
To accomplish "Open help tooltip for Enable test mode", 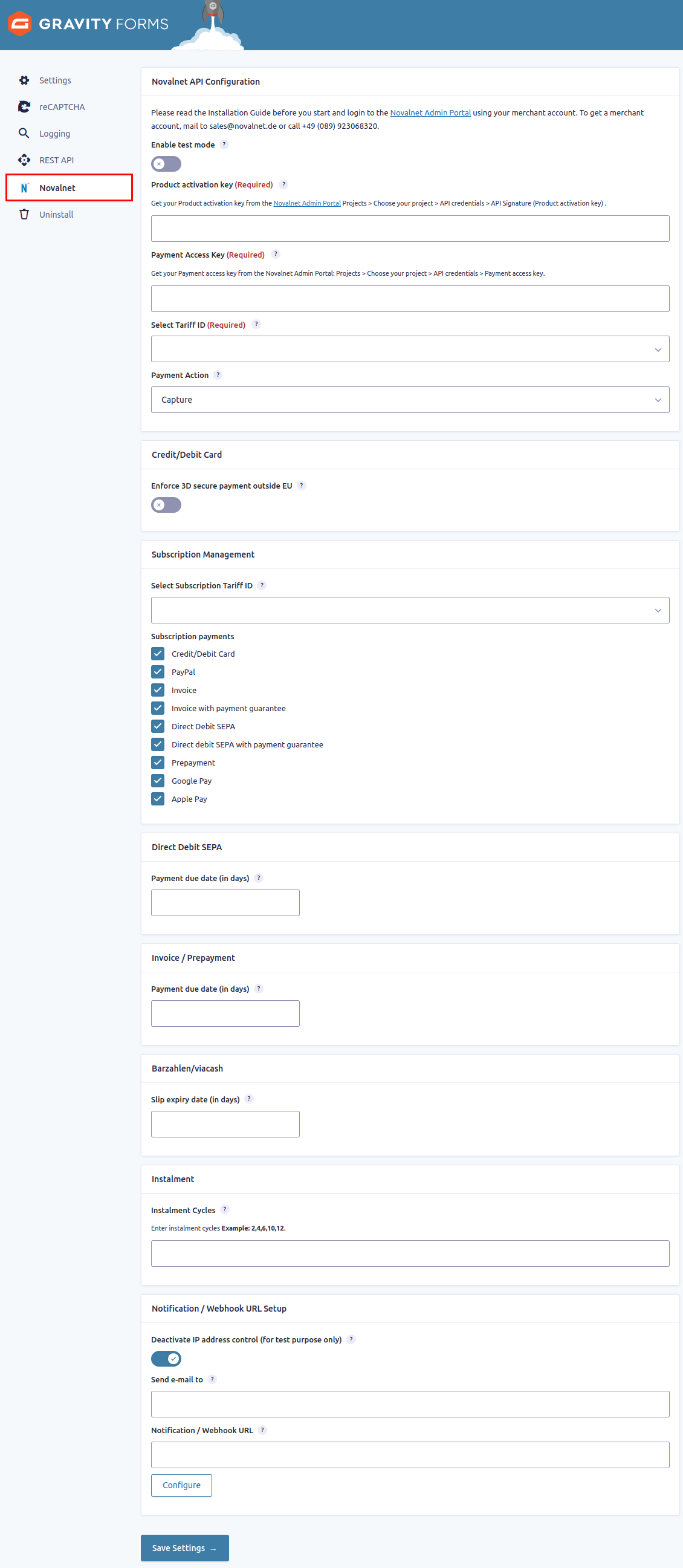I will click(224, 145).
